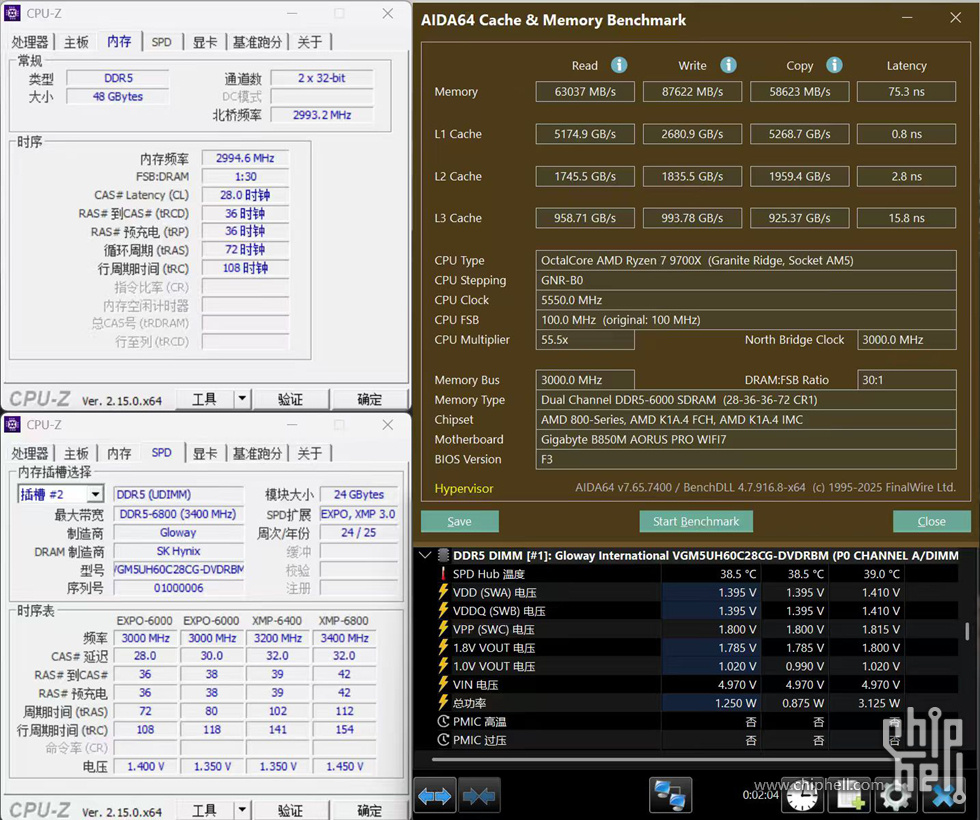Open the 关于 tab in lower CPU-Z window
Viewport: 980px width, 820px height.
tap(309, 454)
